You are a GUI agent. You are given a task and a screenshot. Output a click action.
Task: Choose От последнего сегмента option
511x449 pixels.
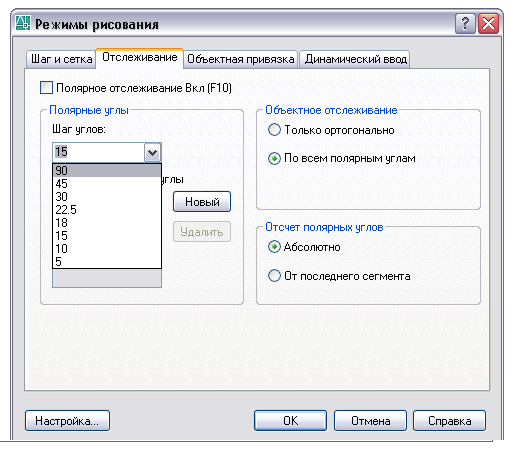point(274,276)
